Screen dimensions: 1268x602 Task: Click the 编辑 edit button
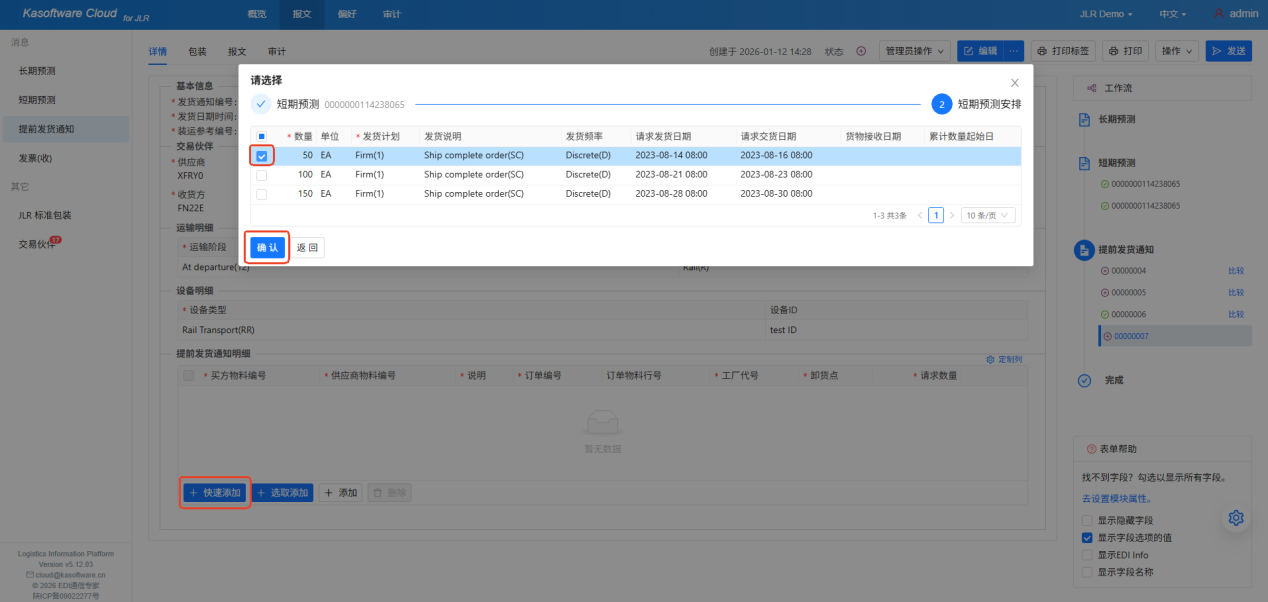[980, 51]
